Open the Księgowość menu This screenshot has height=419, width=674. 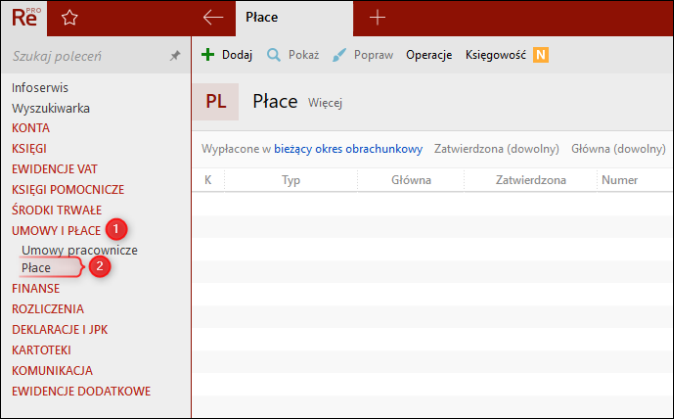(495, 55)
